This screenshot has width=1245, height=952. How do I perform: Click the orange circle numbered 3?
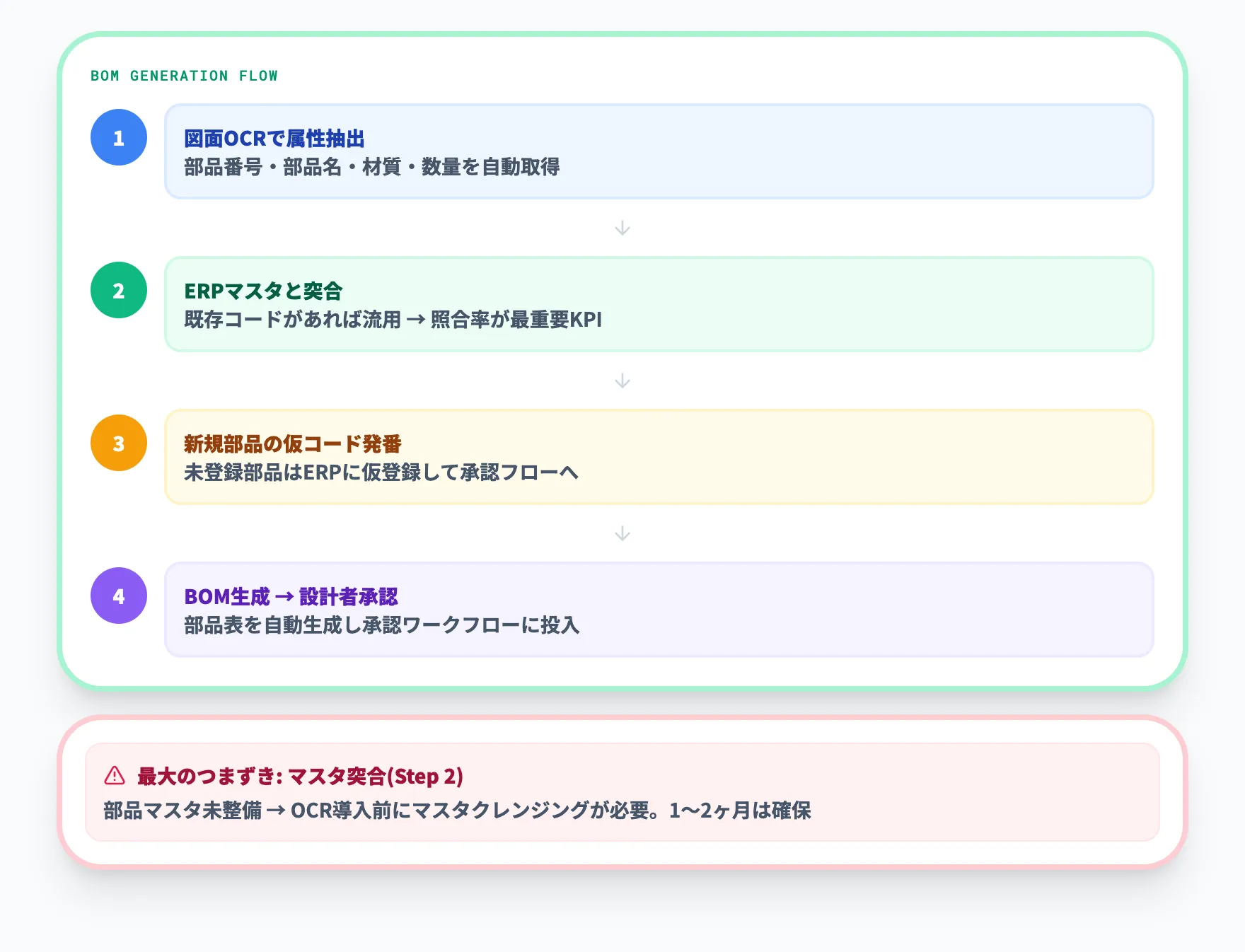pyautogui.click(x=118, y=443)
